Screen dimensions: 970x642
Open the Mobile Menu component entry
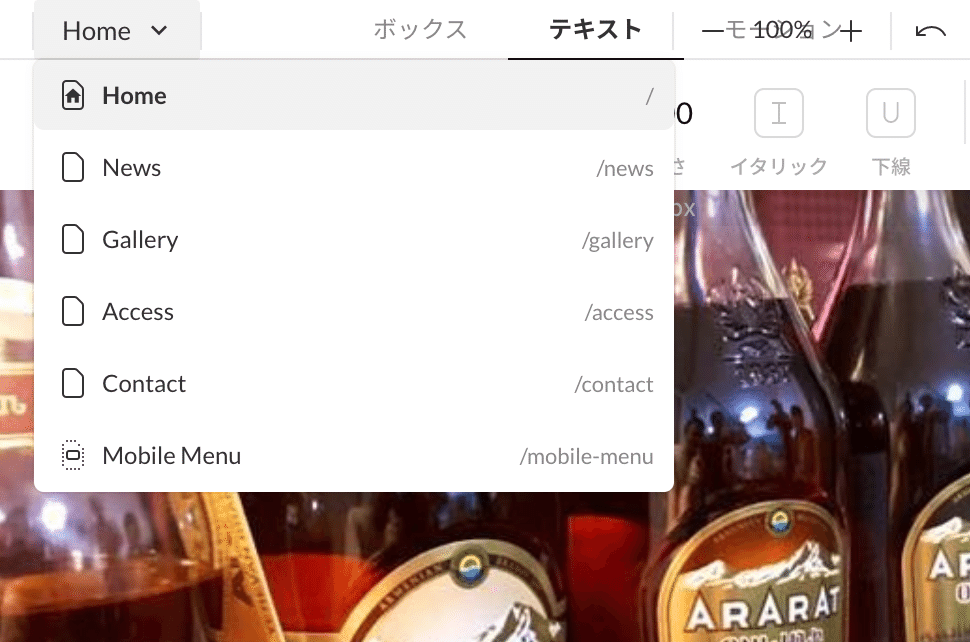coord(354,456)
